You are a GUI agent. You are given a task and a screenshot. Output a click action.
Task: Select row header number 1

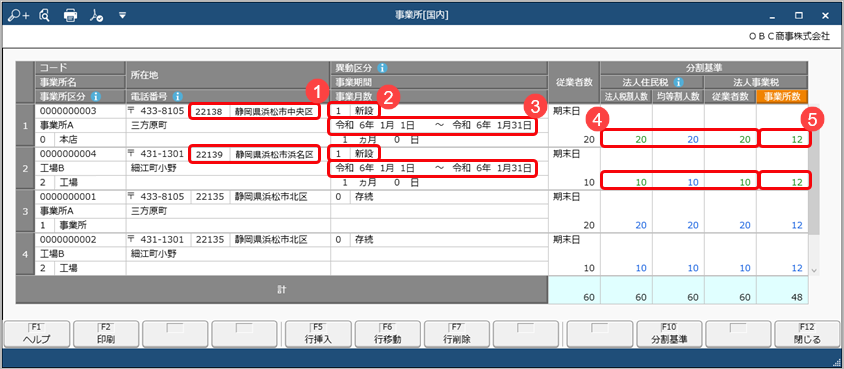(x=25, y=125)
